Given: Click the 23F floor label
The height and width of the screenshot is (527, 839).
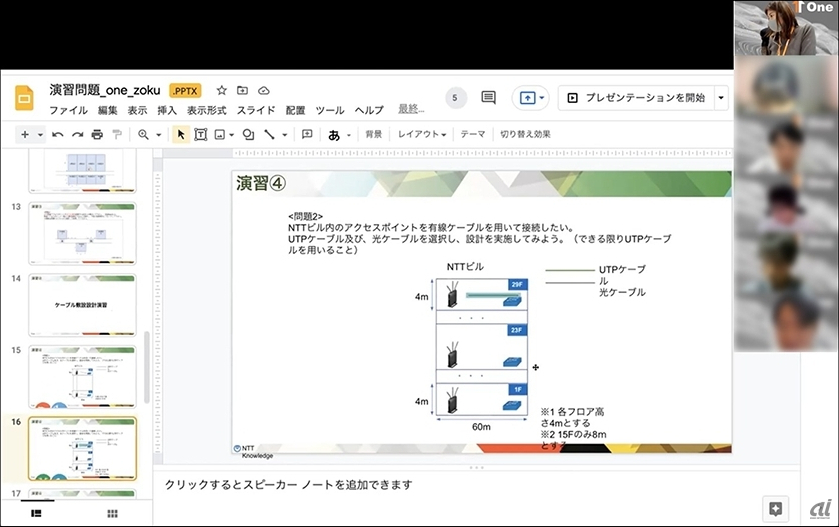Looking at the screenshot, I should point(517,330).
